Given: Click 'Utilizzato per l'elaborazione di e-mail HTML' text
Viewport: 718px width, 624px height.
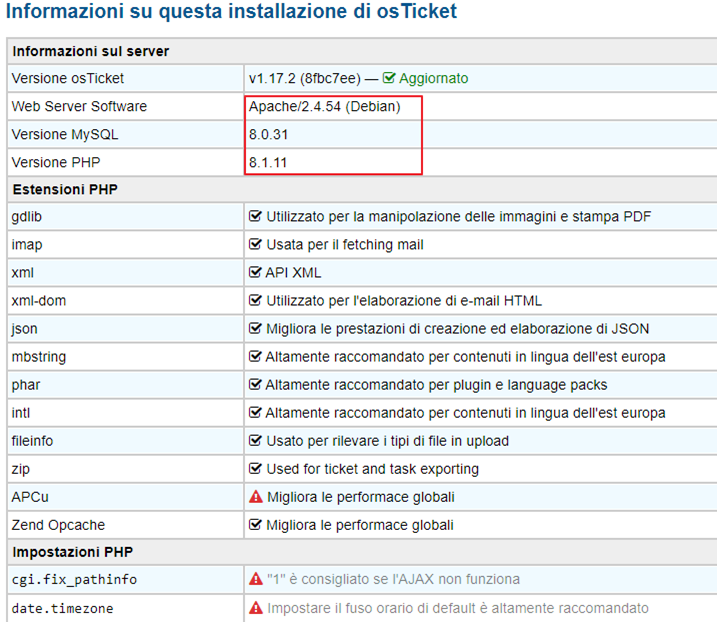Looking at the screenshot, I should pyautogui.click(x=404, y=301).
